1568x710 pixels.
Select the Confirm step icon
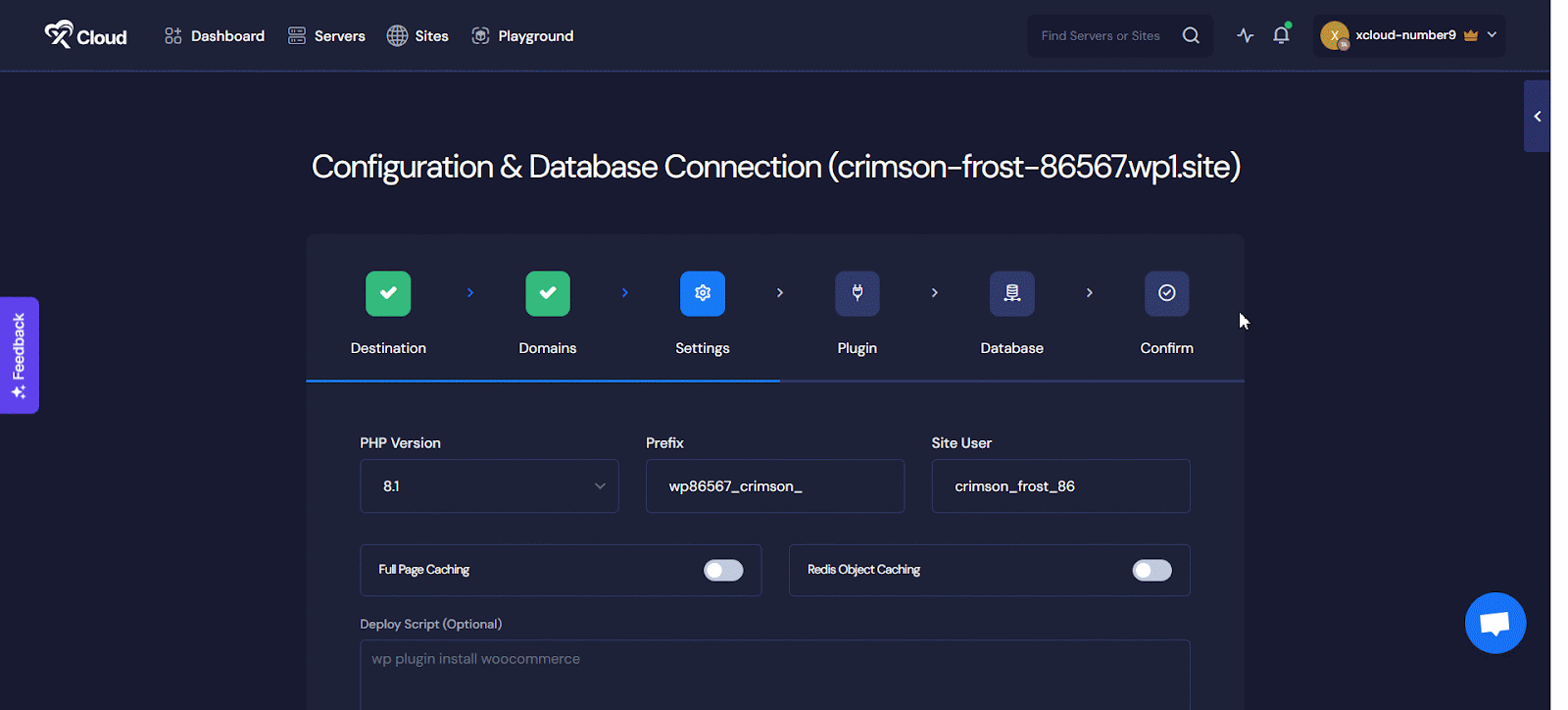tap(1166, 293)
